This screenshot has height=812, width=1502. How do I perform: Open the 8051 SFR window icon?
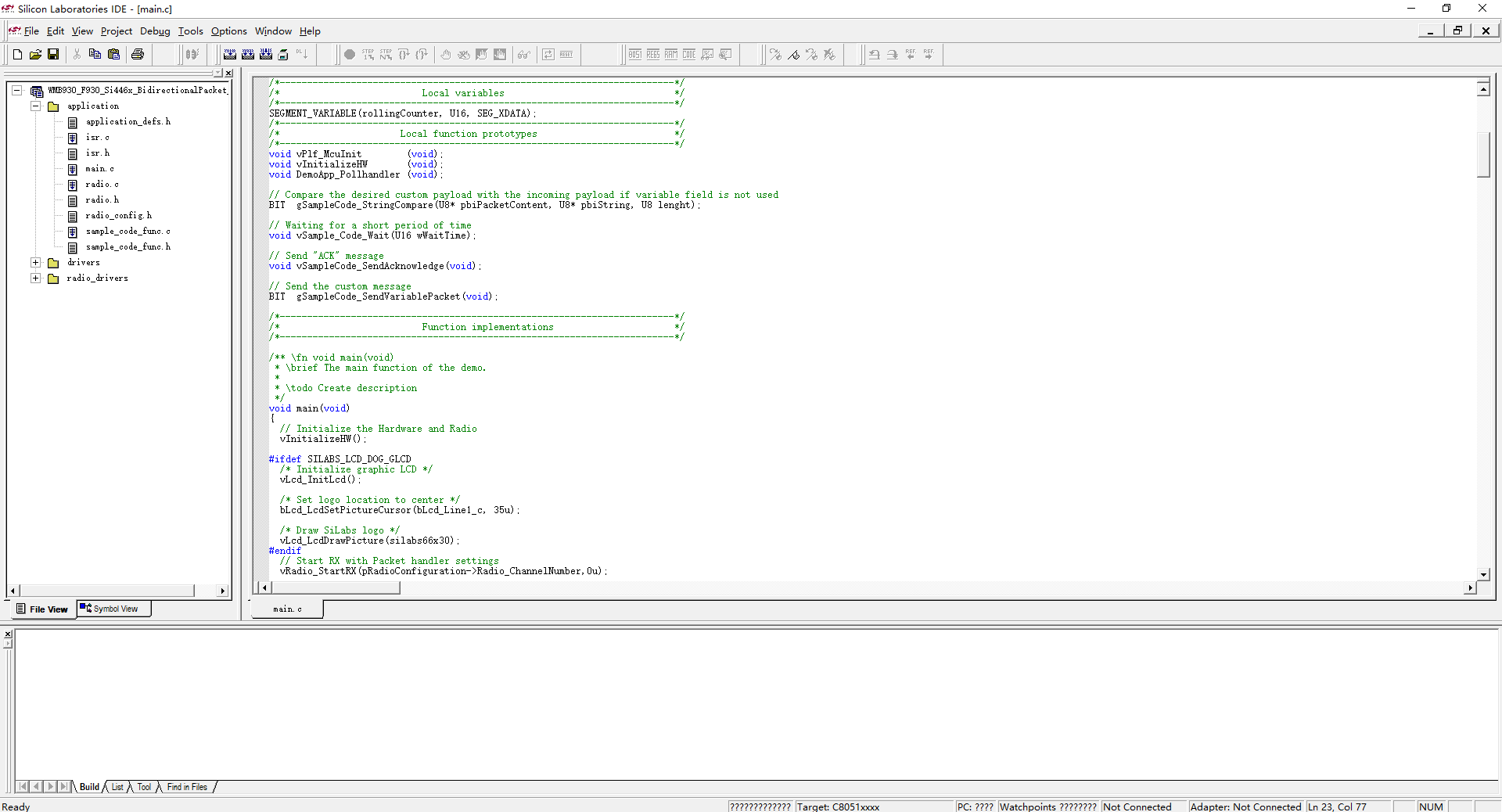click(635, 54)
